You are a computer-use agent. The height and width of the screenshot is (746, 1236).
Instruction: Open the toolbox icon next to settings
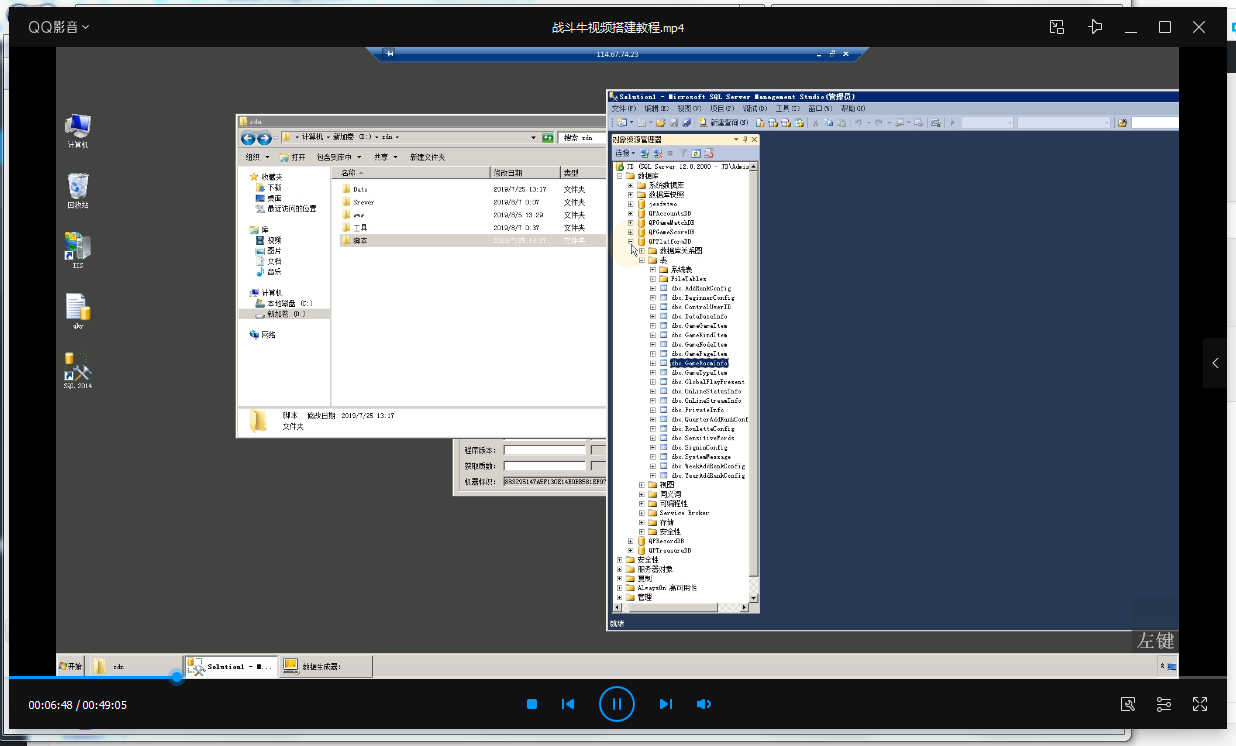point(1128,704)
